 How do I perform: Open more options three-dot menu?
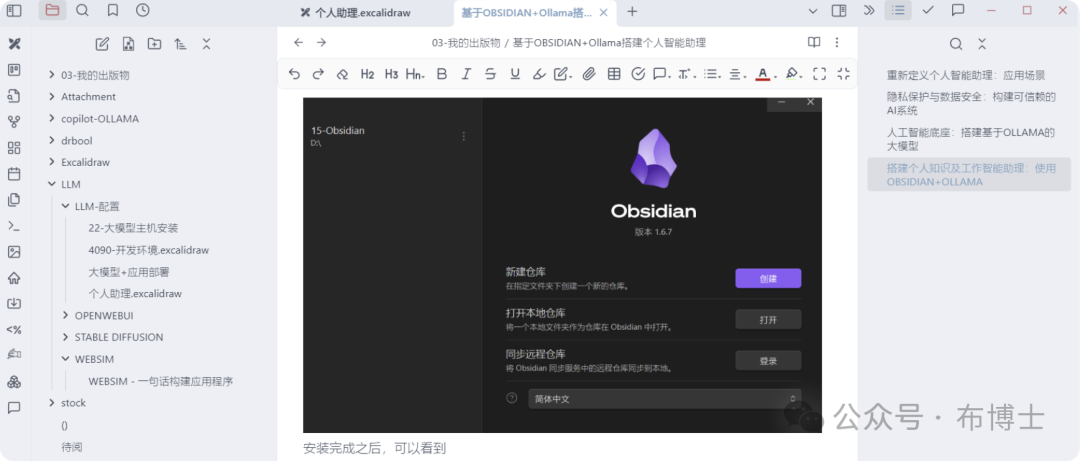tap(837, 43)
